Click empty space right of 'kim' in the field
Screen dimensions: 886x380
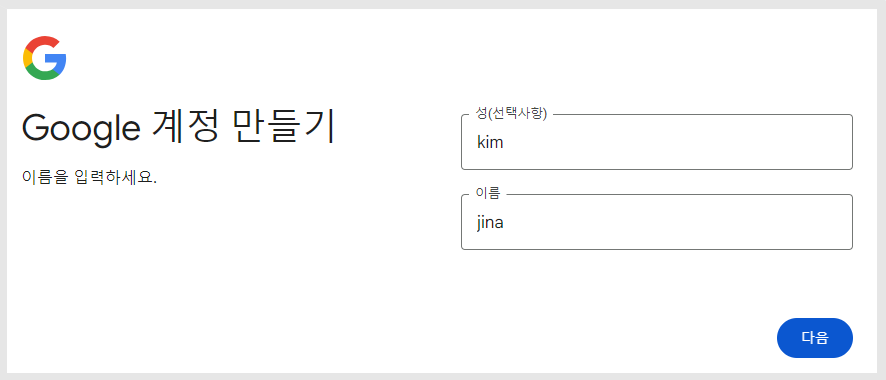click(x=678, y=142)
